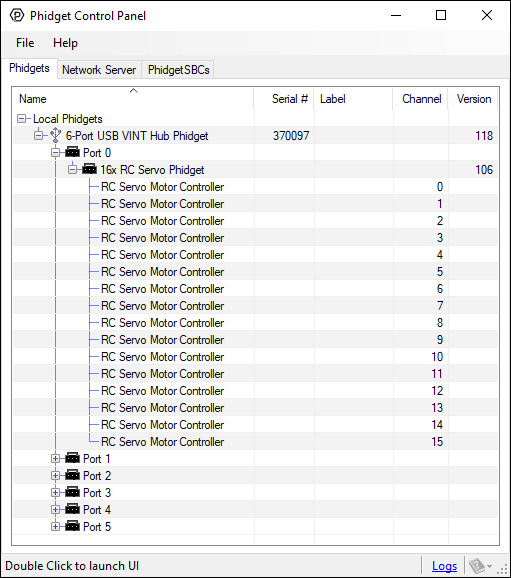Select the 16x RC Servo Phidget label
The width and height of the screenshot is (511, 578).
pos(152,170)
